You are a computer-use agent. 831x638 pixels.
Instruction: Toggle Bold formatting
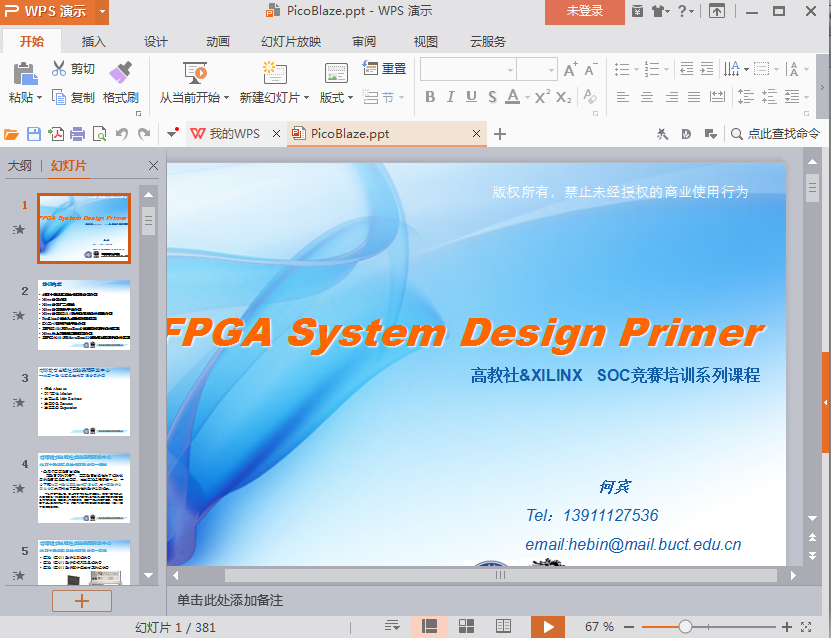click(x=430, y=97)
